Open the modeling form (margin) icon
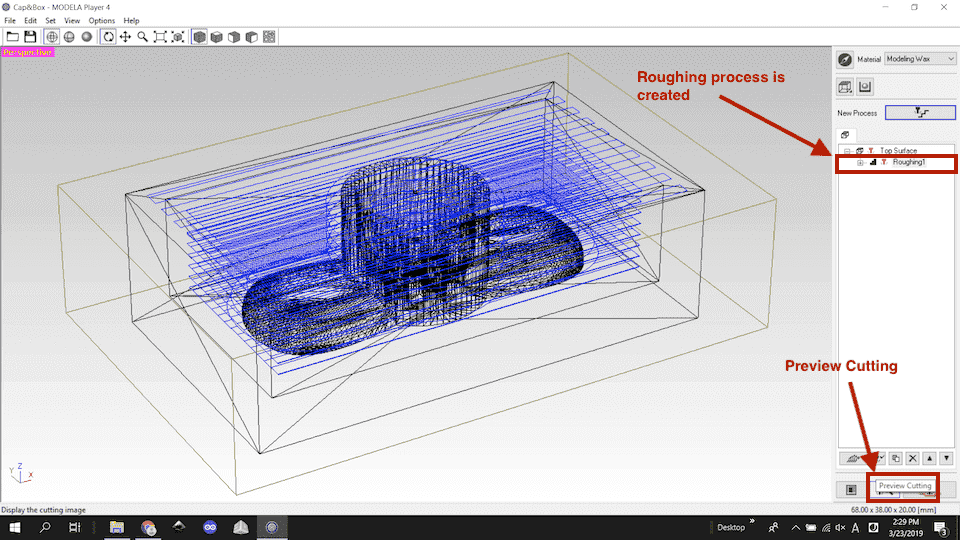 pyautogui.click(x=864, y=87)
